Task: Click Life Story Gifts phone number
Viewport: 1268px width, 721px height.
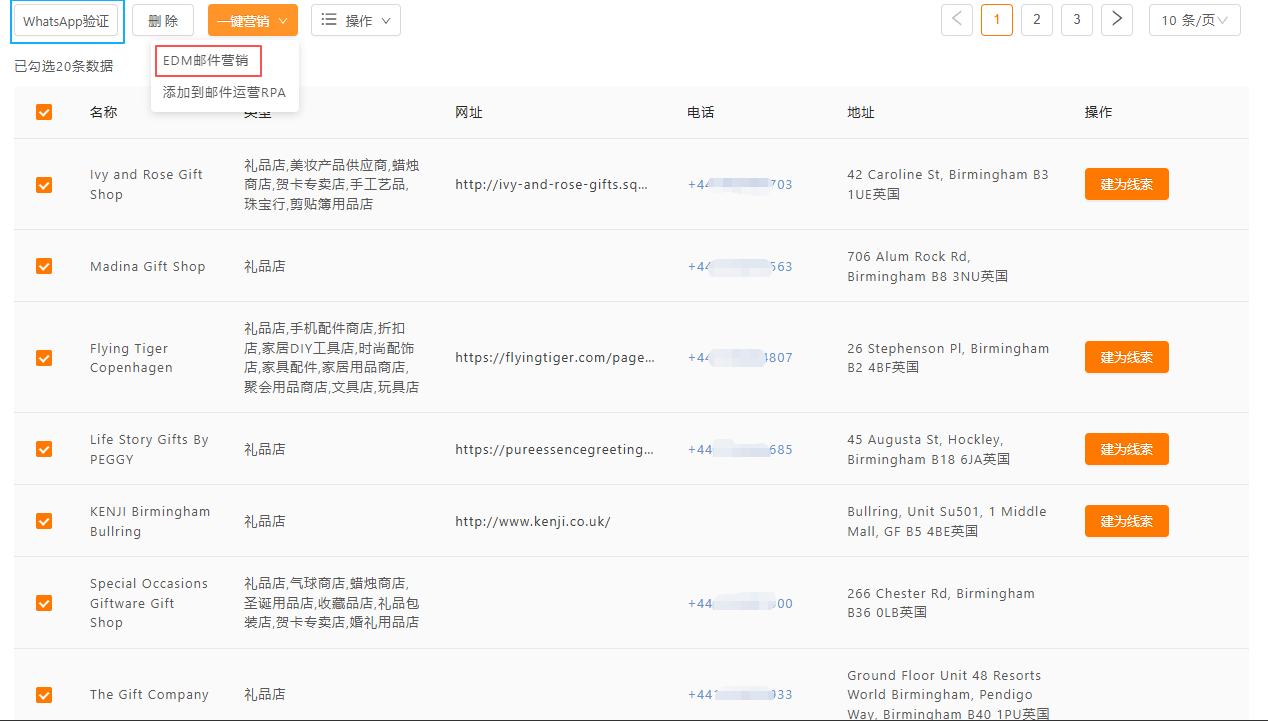Action: click(x=740, y=449)
